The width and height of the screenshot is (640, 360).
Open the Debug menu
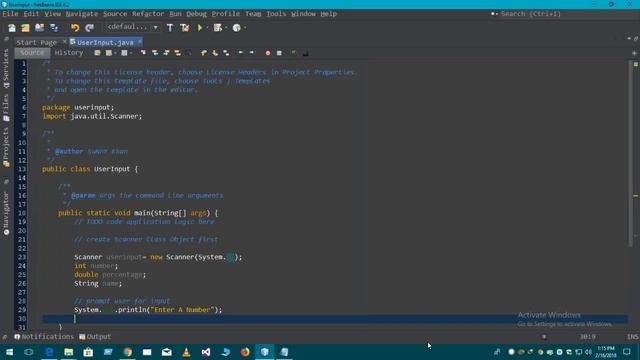click(196, 13)
